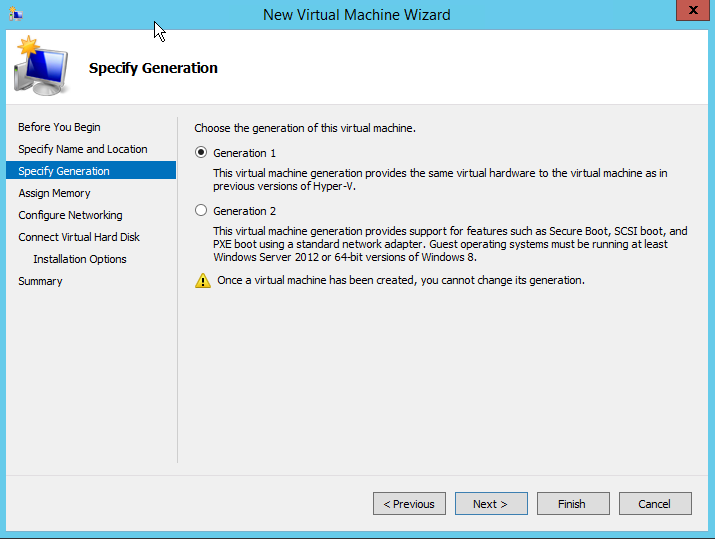Click the Generation 2 description text
Image resolution: width=715 pixels, height=540 pixels.
tap(450, 244)
